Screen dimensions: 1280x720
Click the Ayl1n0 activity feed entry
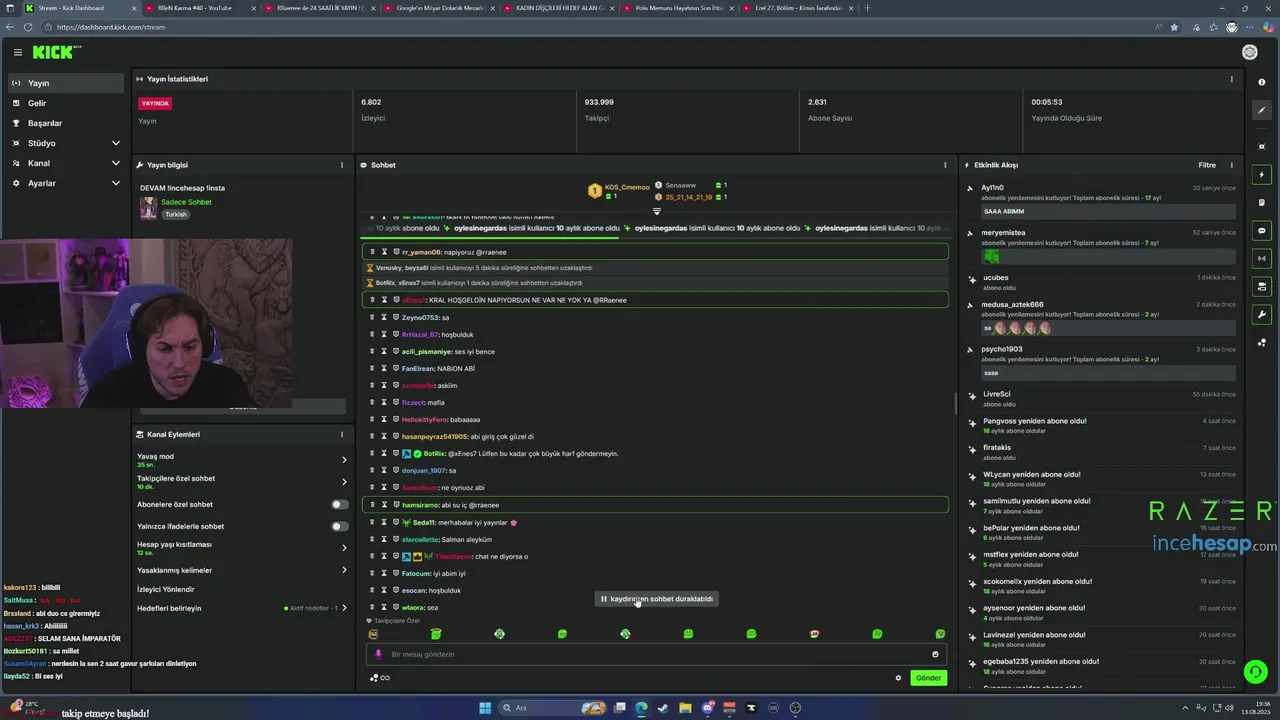1101,200
